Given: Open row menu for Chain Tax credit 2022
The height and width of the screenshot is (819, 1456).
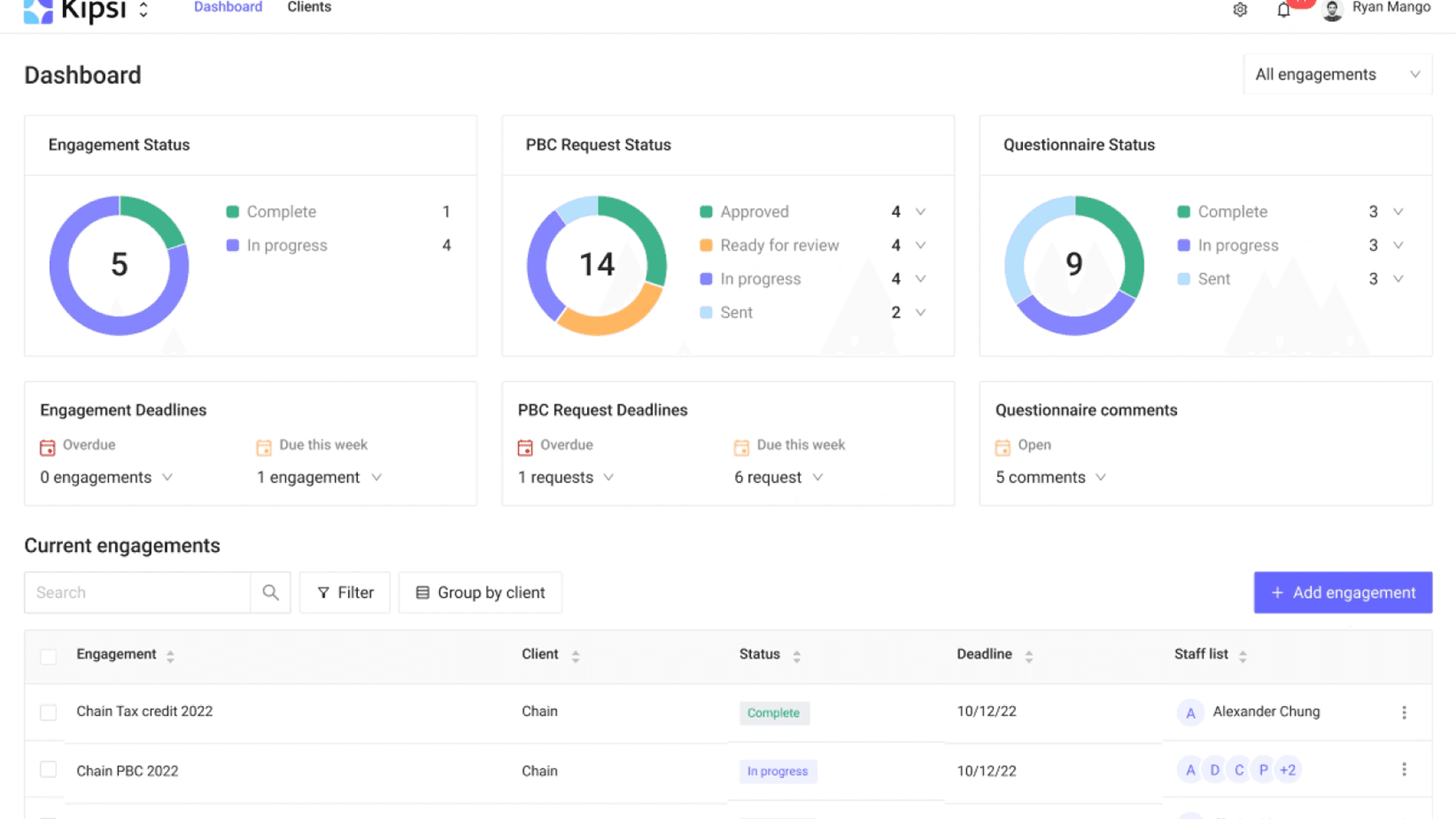Looking at the screenshot, I should (x=1404, y=712).
